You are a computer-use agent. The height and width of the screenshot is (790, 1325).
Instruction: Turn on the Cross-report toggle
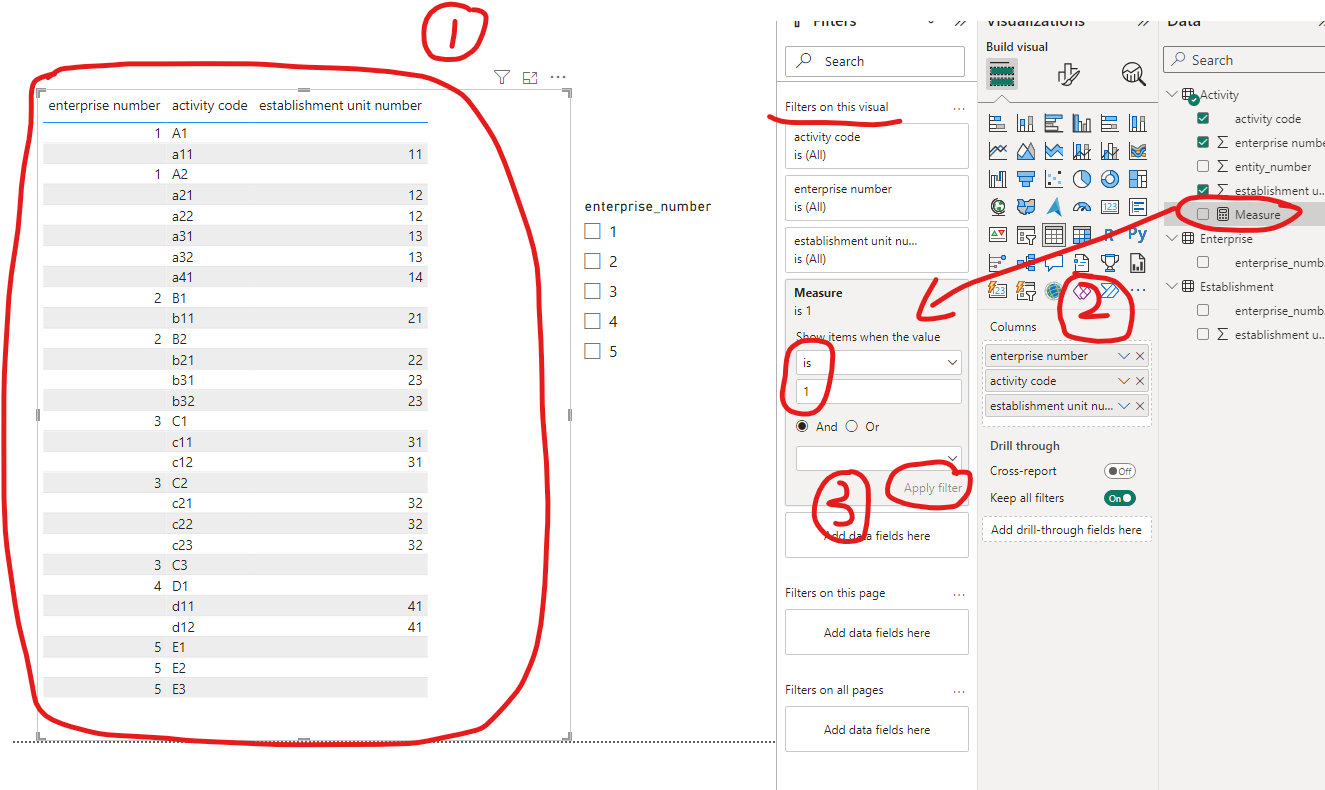coord(1119,471)
